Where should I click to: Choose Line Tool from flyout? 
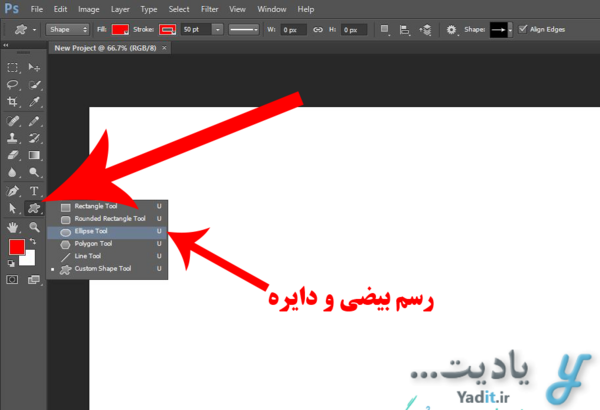pos(108,256)
